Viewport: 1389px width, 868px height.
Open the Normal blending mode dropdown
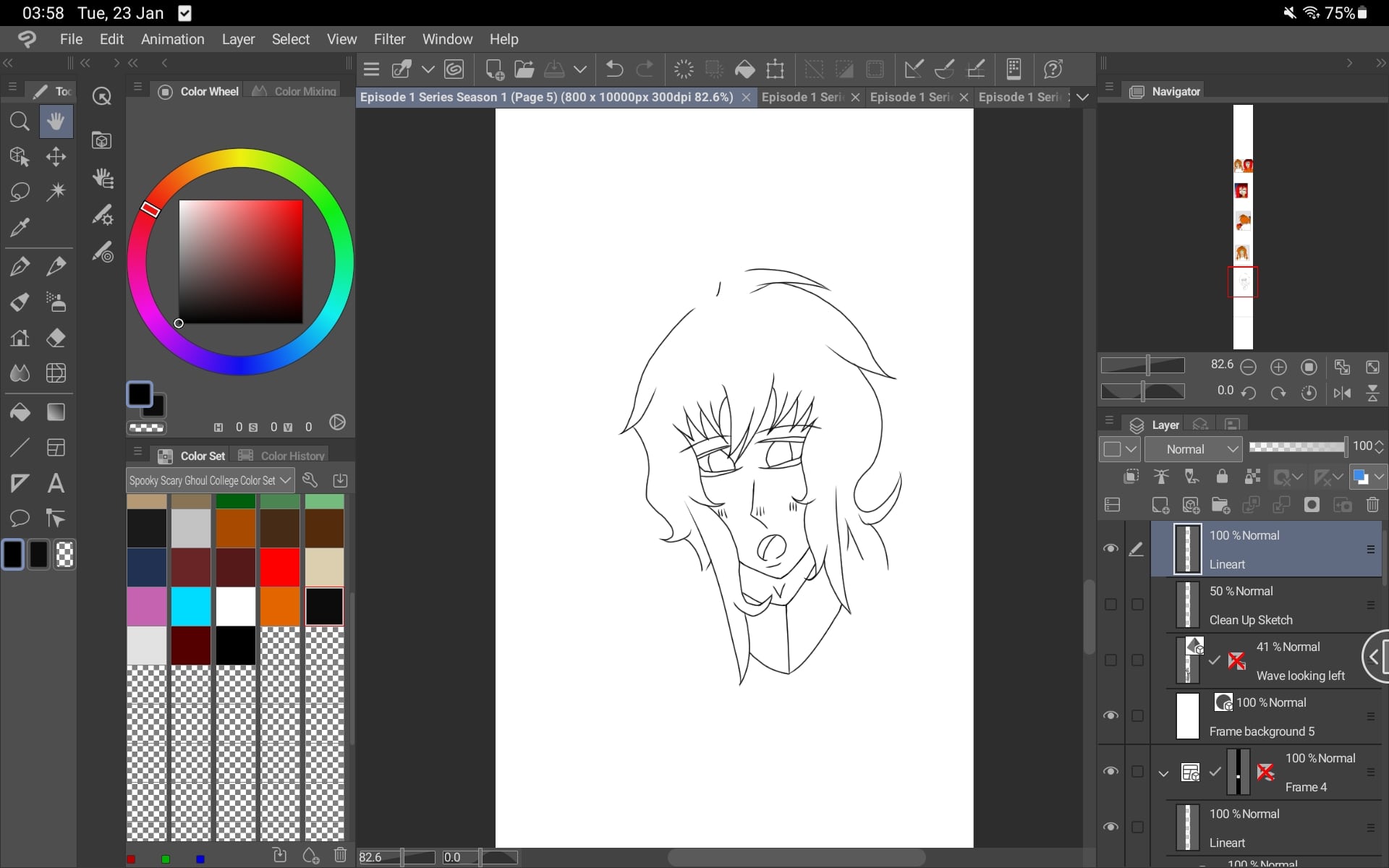tap(1193, 449)
